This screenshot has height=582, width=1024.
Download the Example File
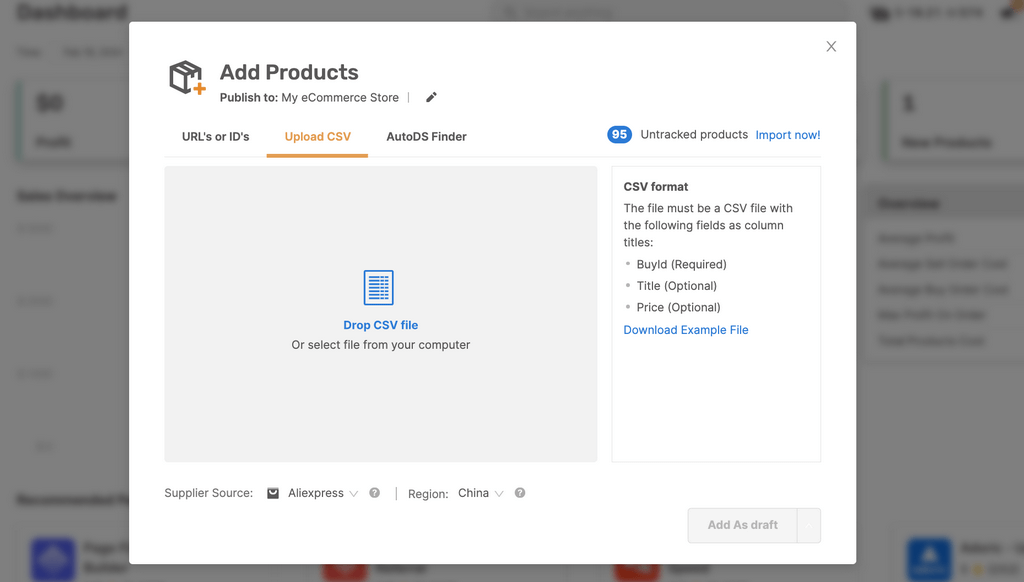(x=686, y=330)
